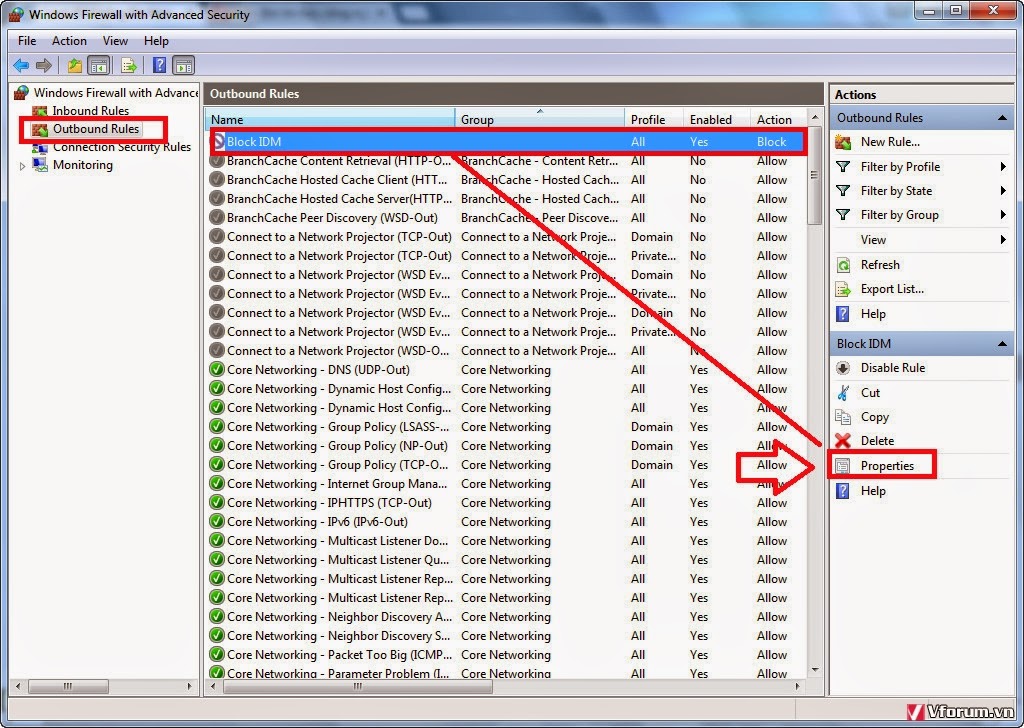Click the New Rule icon in Actions
1024x728 pixels.
click(843, 142)
